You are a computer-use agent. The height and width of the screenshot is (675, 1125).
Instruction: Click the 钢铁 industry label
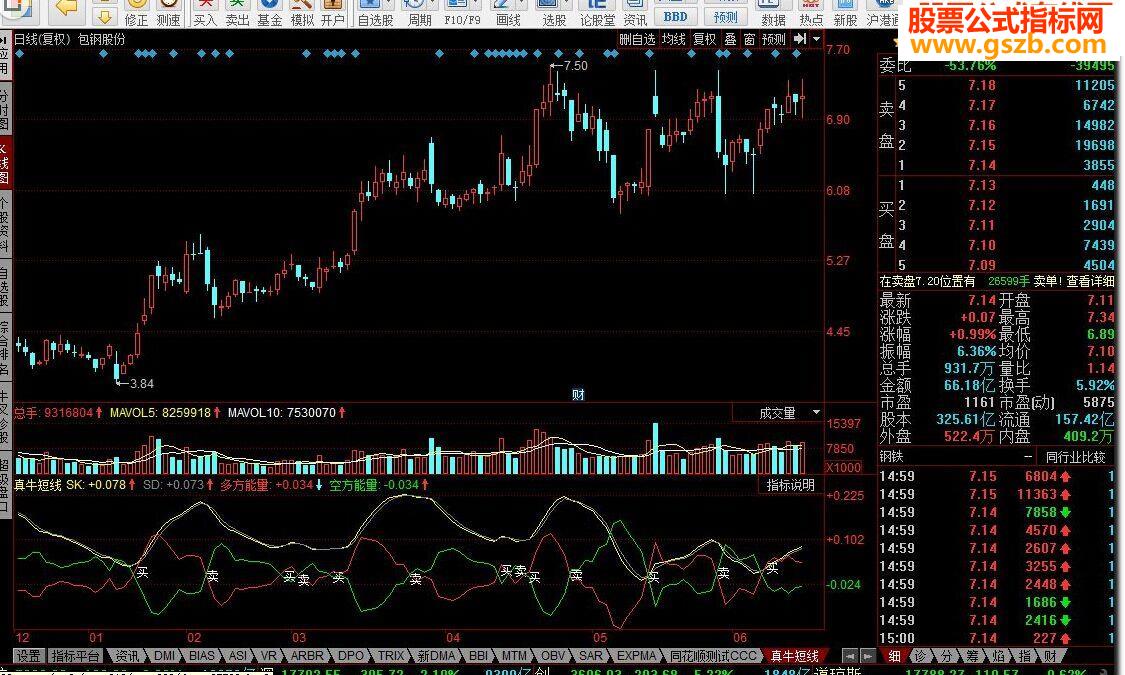[891, 456]
